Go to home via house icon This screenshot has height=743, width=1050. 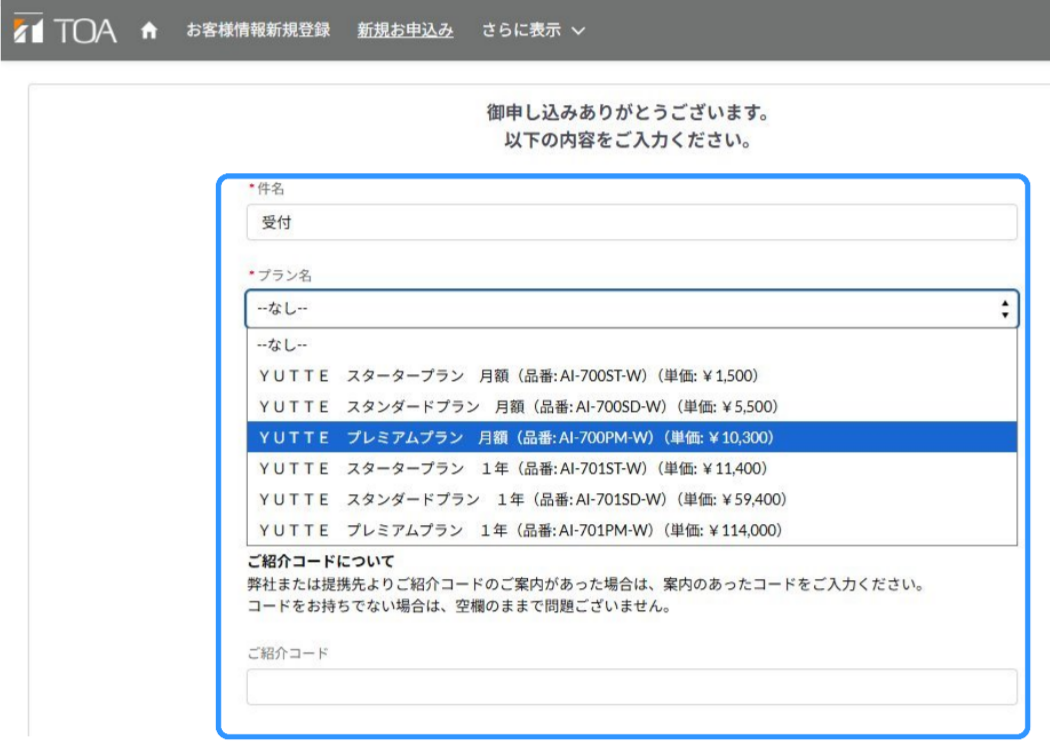[x=149, y=30]
